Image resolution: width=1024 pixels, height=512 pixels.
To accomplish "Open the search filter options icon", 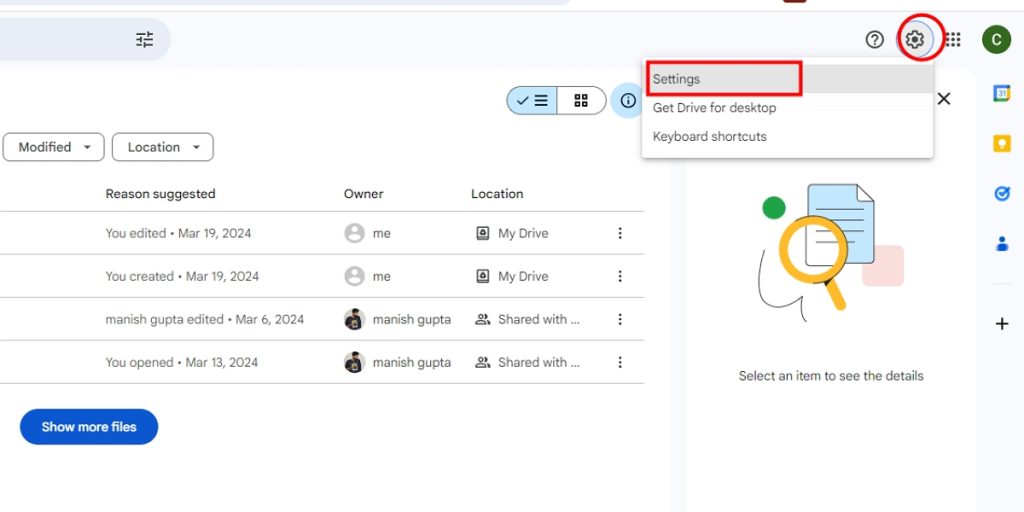I will (145, 40).
